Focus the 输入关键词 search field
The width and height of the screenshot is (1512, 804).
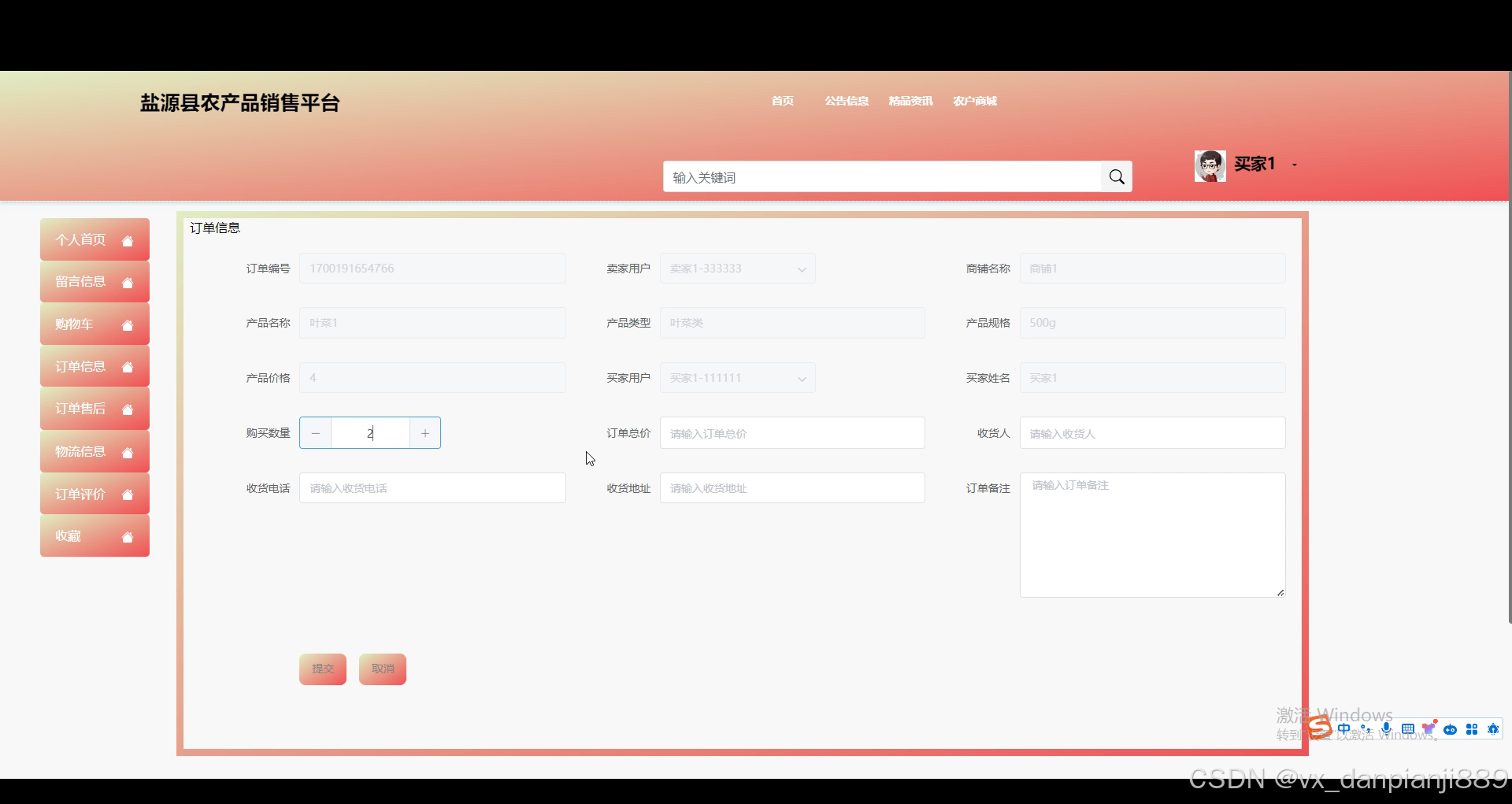point(882,177)
